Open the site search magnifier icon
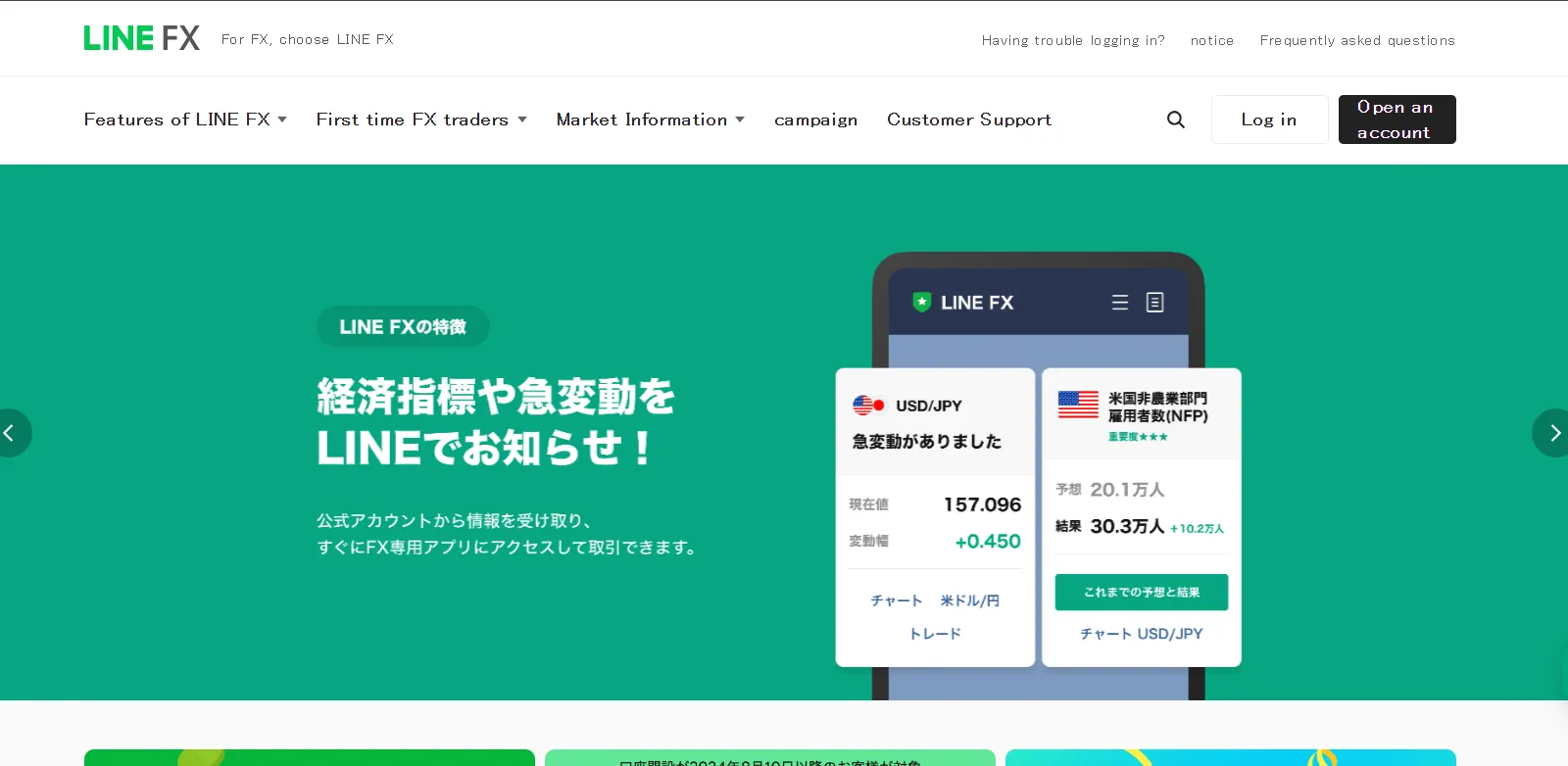This screenshot has width=1568, height=766. [x=1176, y=120]
